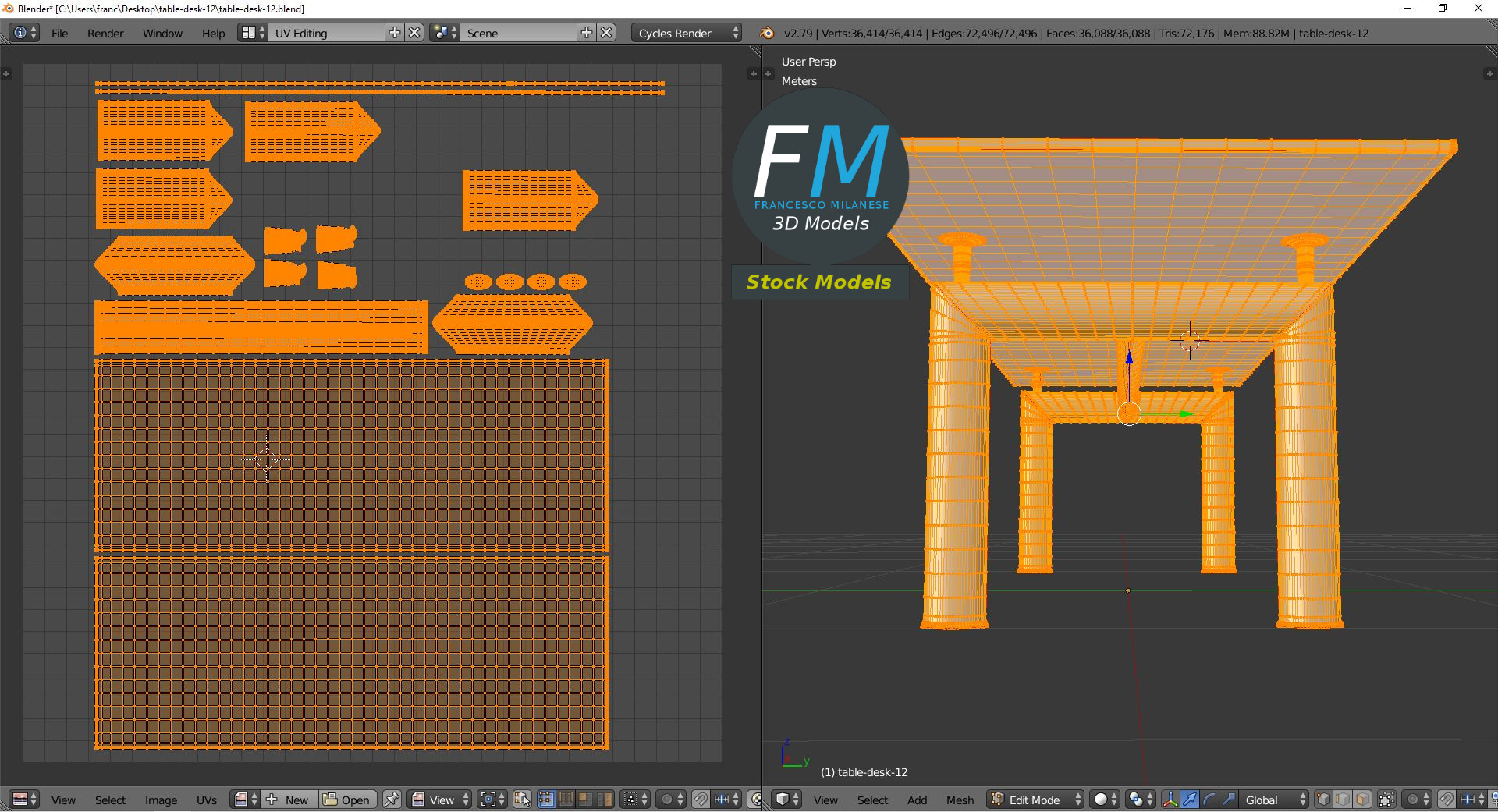Toggle UV sync selection with mesh
The image size is (1498, 812).
click(523, 800)
